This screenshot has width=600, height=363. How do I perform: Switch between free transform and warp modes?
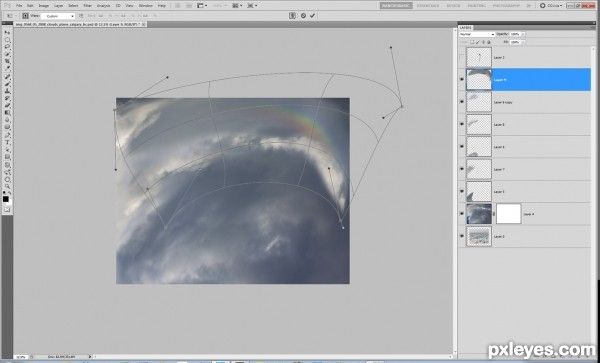293,16
